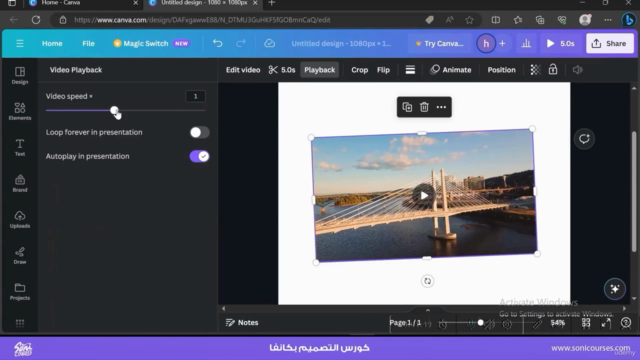
Task: Open the Projects folder panel
Action: pos(20,291)
